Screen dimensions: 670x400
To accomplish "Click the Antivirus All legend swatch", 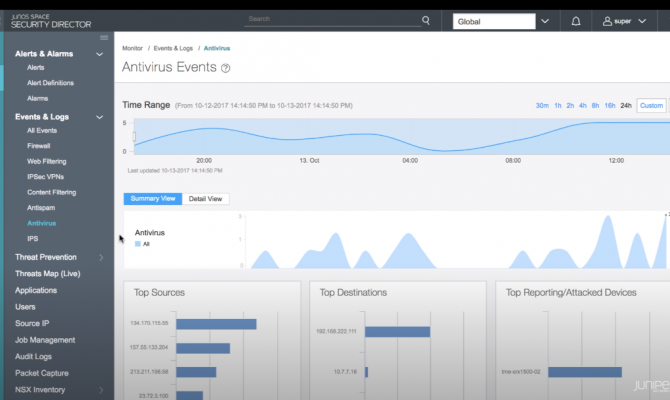I will coord(138,244).
